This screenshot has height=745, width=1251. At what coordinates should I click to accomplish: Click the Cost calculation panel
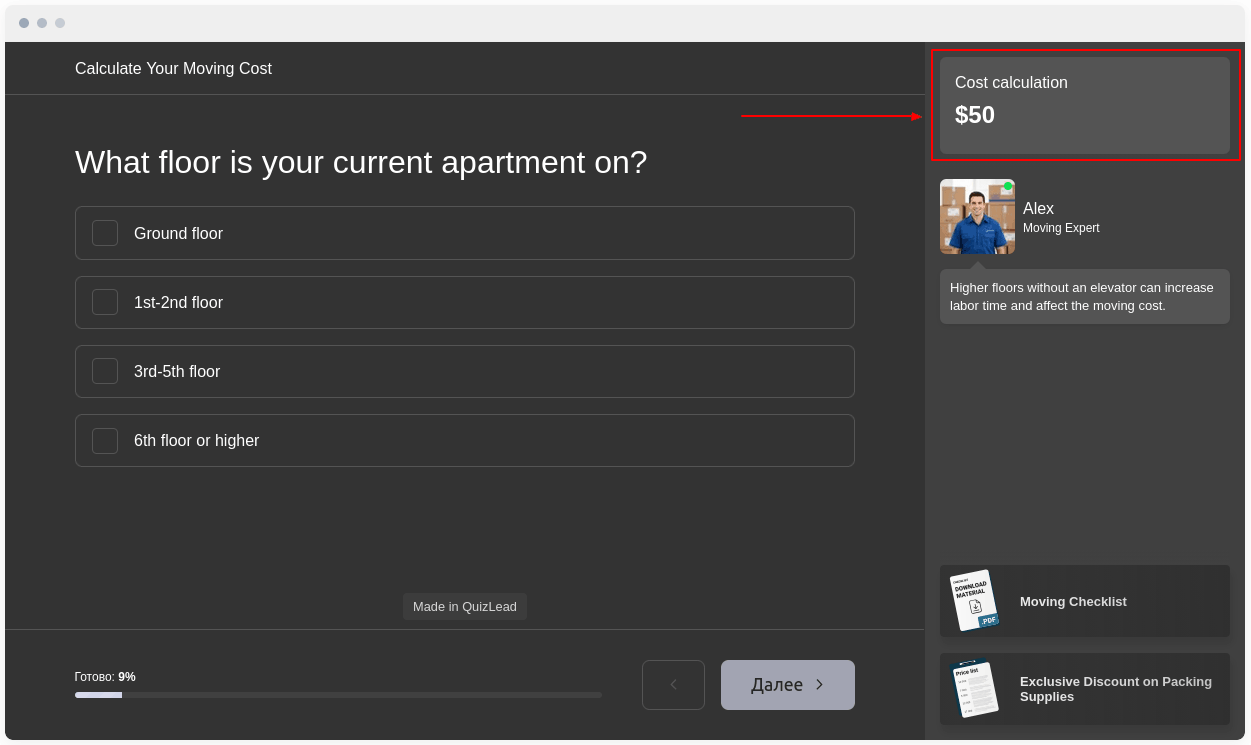(x=1085, y=105)
